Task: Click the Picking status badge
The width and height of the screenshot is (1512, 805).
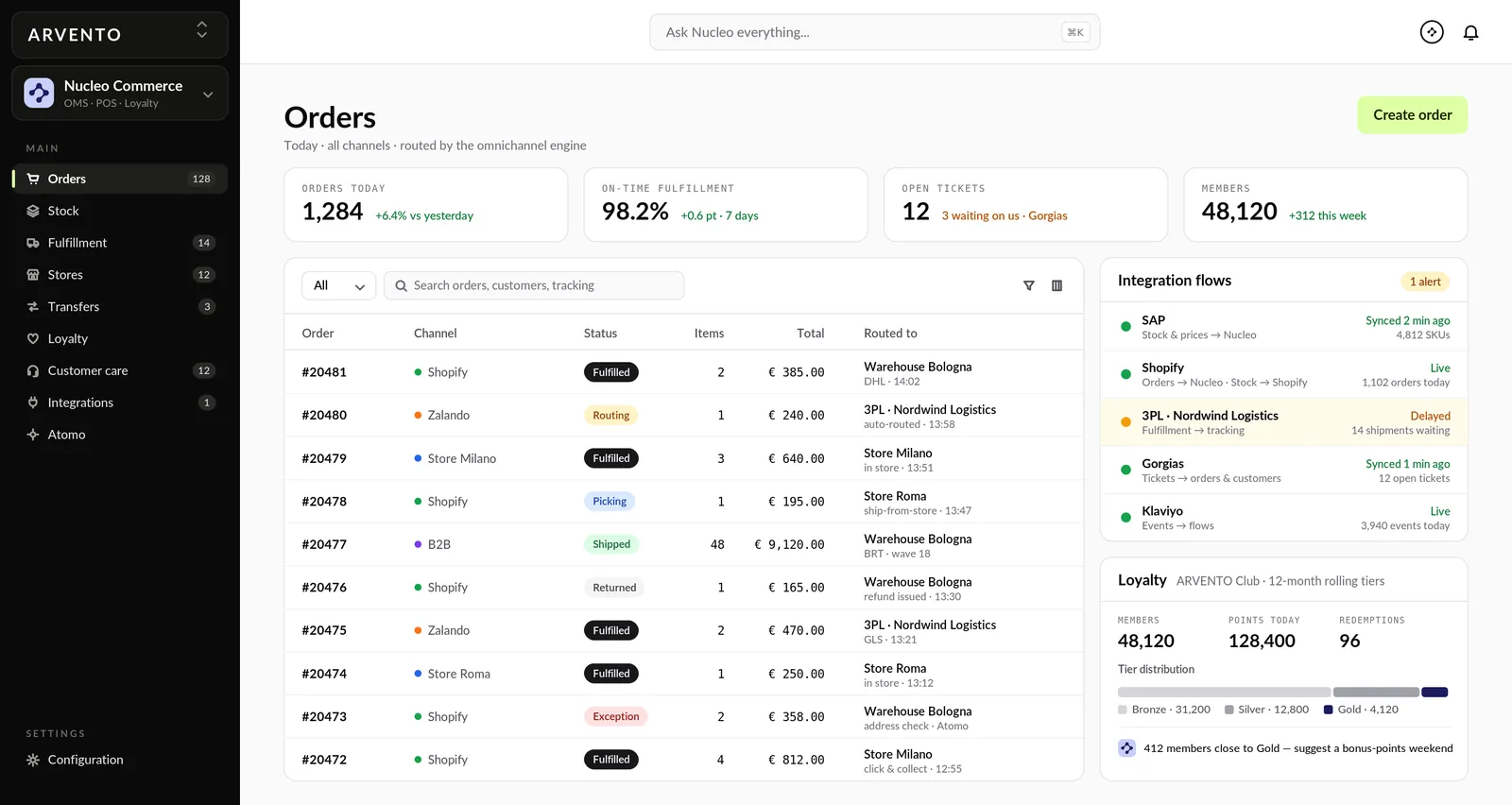Action: [x=610, y=502]
